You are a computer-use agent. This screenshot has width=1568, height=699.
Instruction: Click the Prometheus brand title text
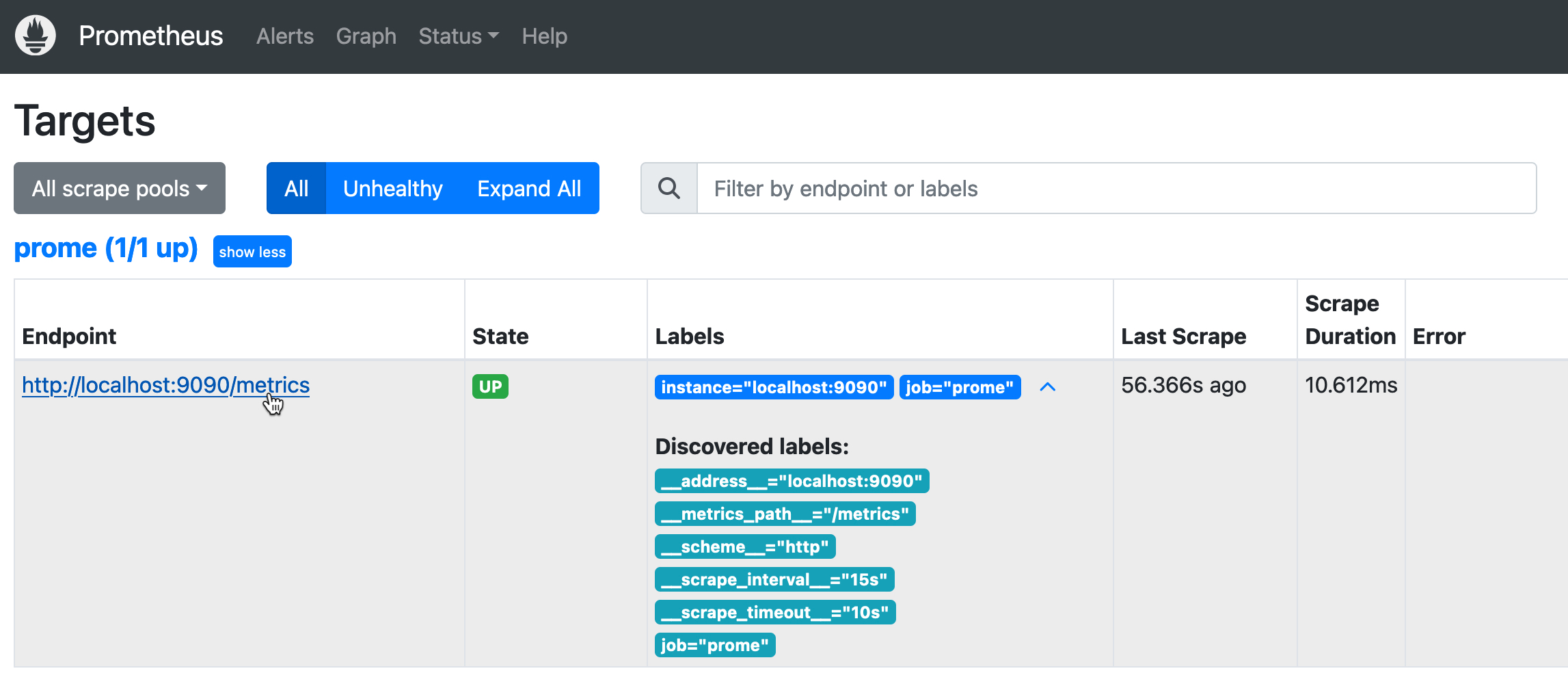click(x=150, y=36)
